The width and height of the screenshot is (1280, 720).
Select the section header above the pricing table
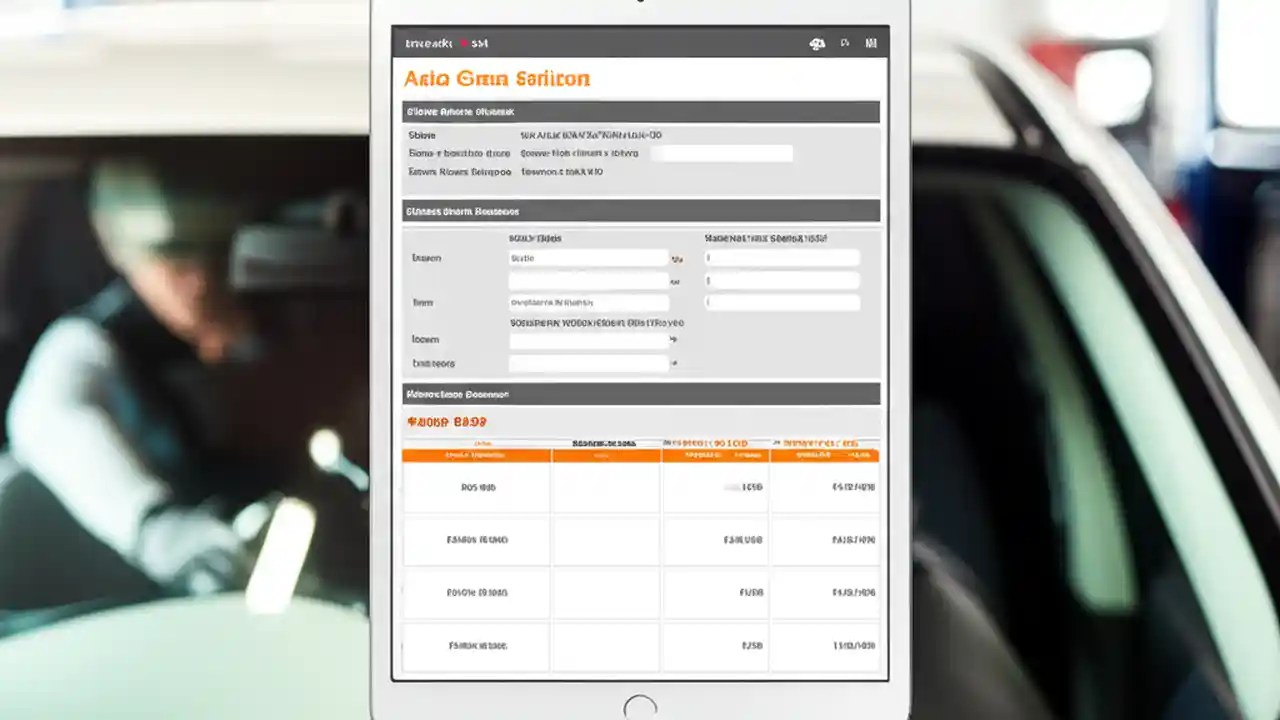(640, 394)
